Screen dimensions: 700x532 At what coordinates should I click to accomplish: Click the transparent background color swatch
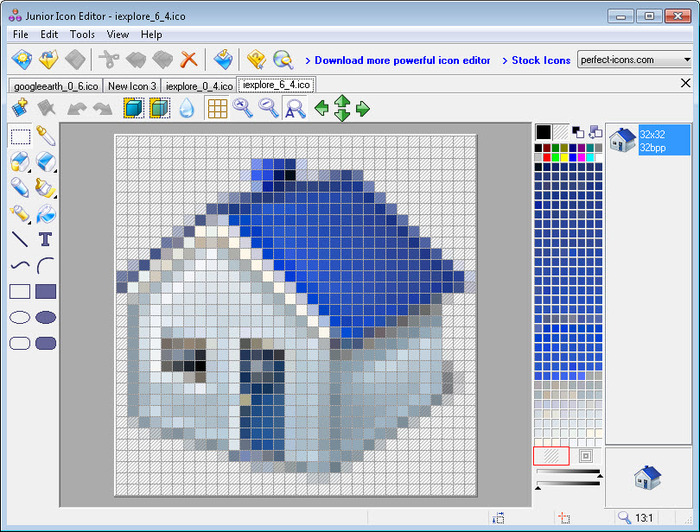pyautogui.click(x=561, y=132)
